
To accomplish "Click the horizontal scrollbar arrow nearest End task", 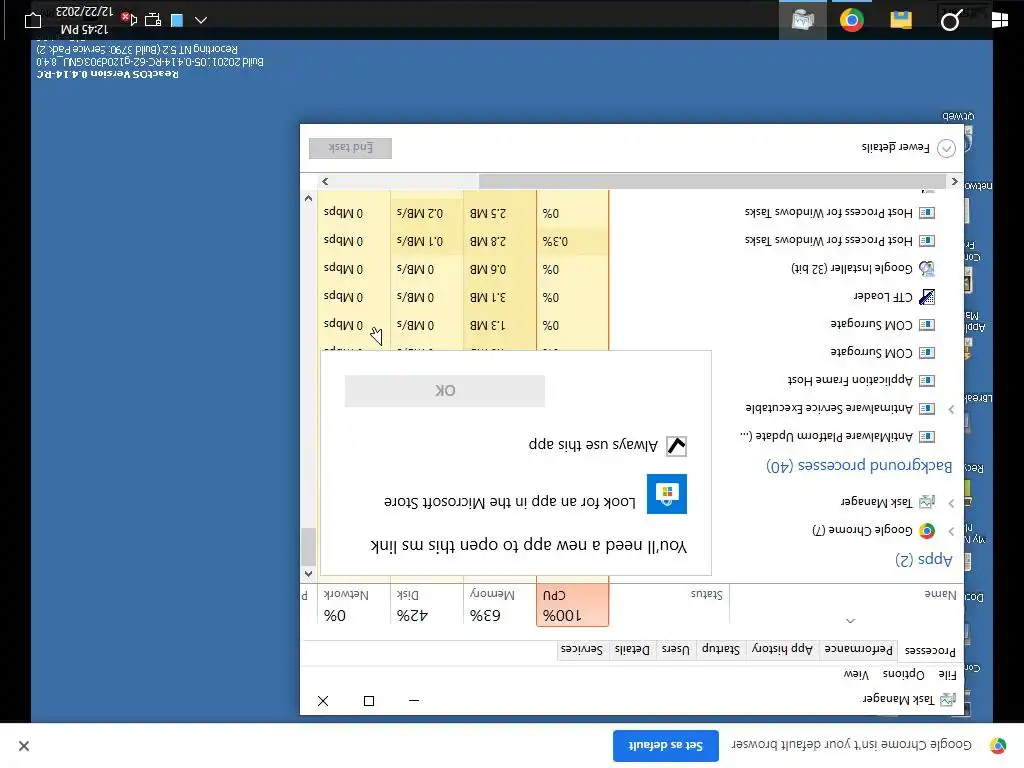I will [325, 181].
